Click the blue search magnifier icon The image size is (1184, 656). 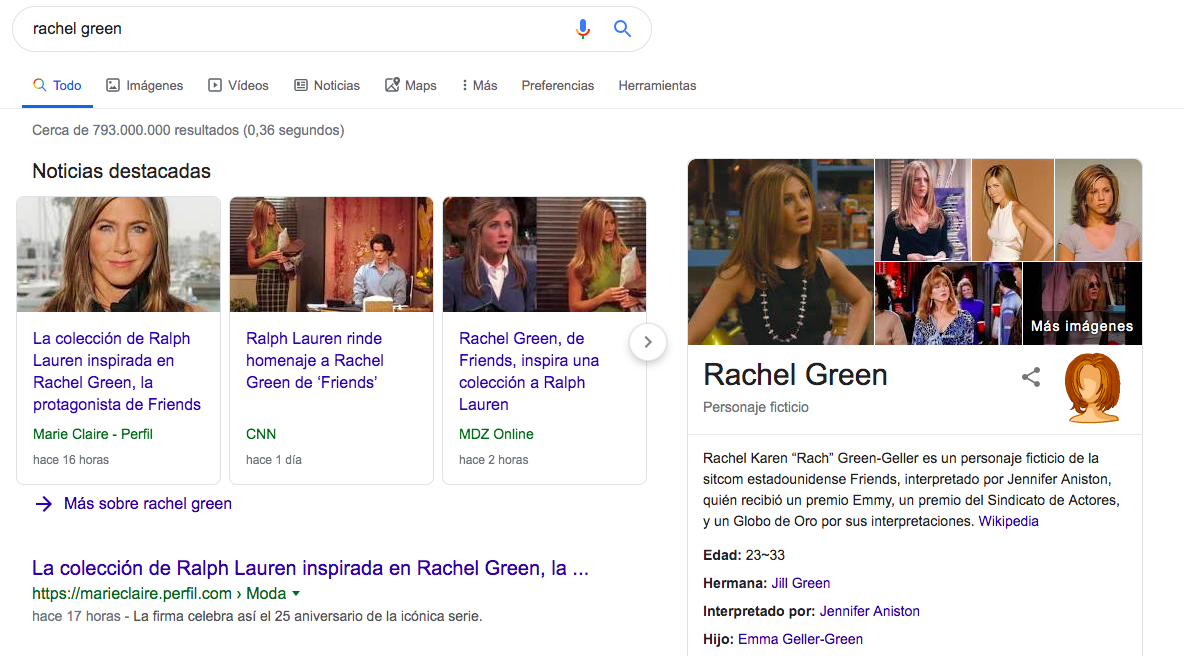[x=622, y=29]
